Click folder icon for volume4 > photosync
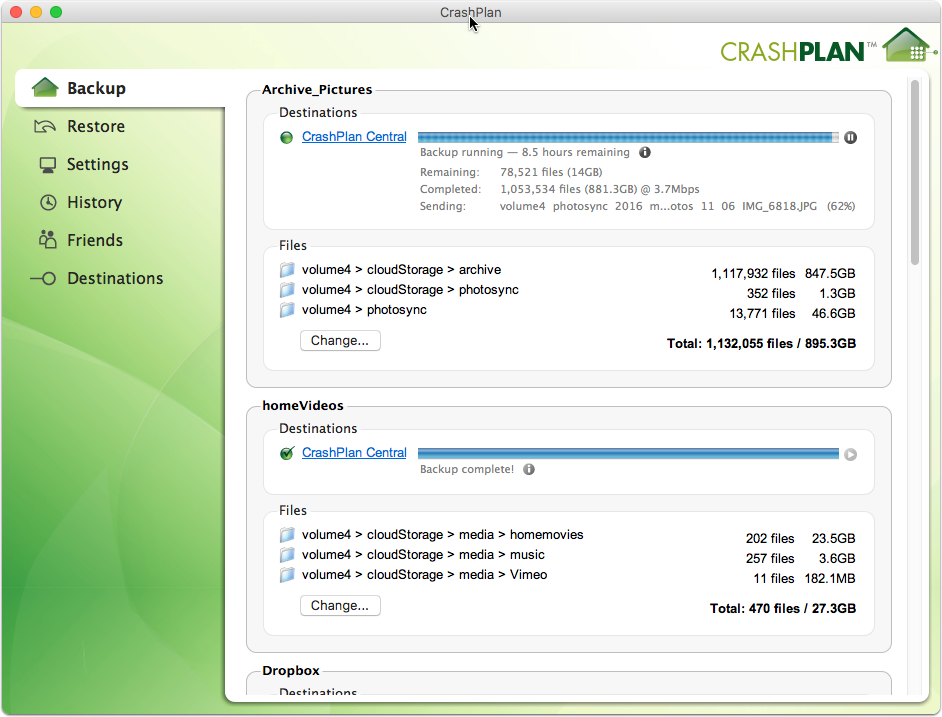The height and width of the screenshot is (717, 942). (x=287, y=310)
